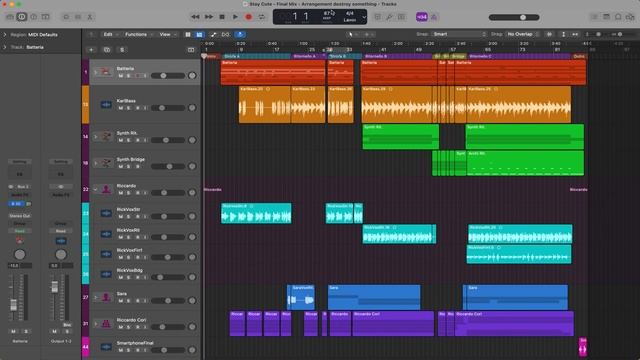Expand the Synth Bridge track stack
The width and height of the screenshot is (640, 360).
[x=96, y=163]
